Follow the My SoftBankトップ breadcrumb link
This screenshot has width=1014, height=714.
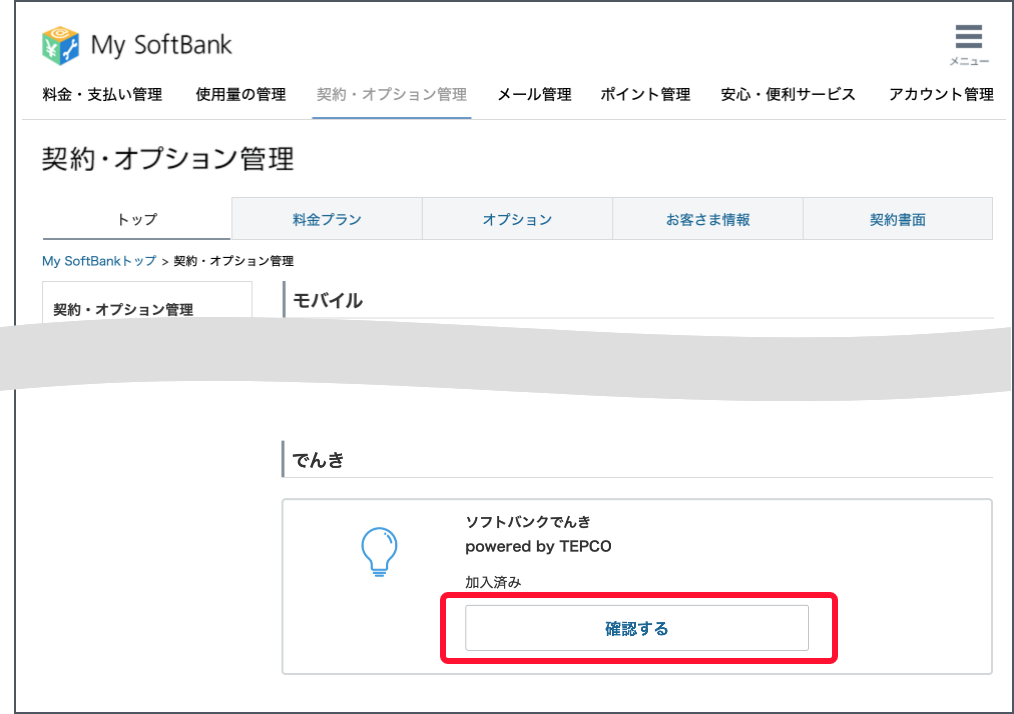[99, 261]
